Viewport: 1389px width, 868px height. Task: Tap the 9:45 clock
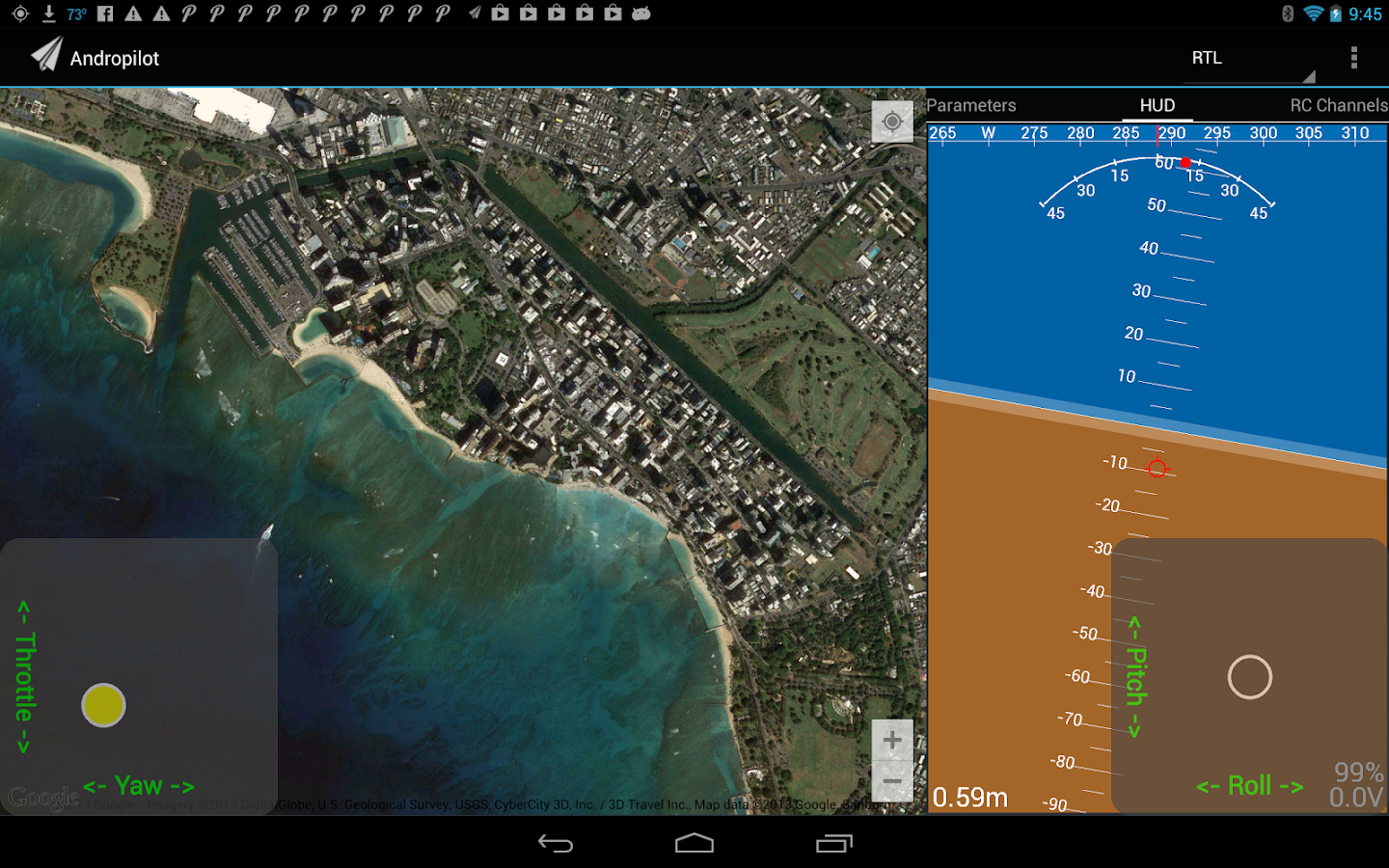coord(1366,14)
